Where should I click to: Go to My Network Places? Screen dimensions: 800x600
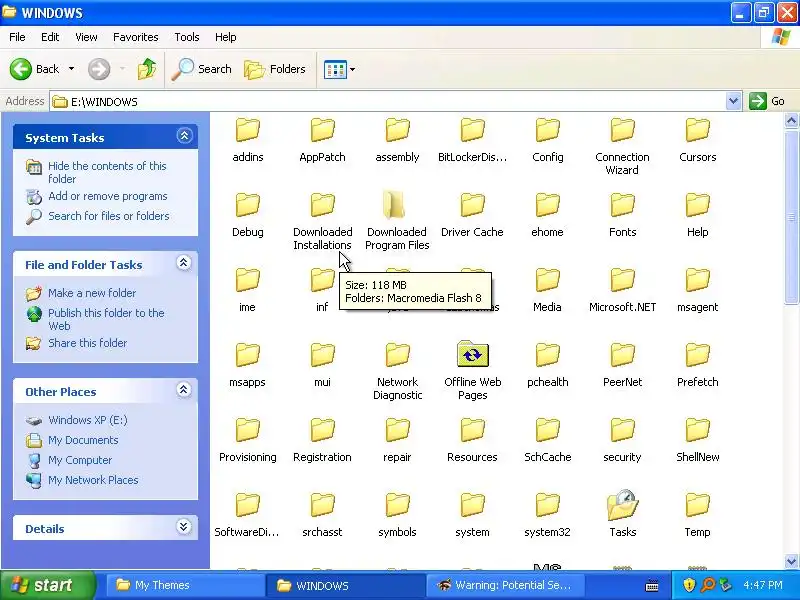pyautogui.click(x=93, y=480)
